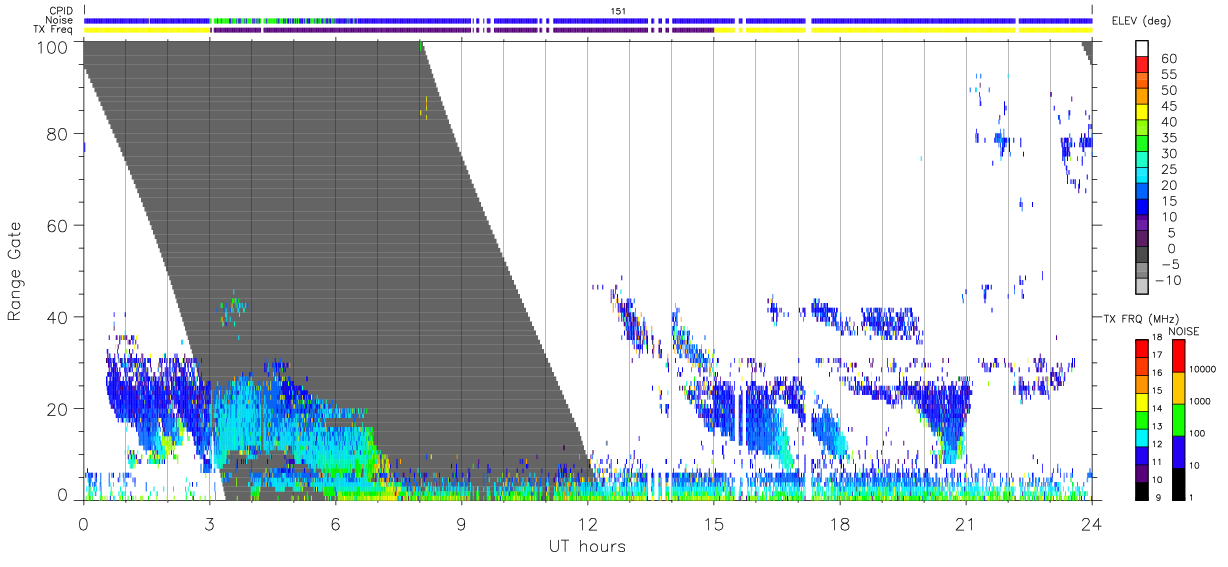
Task: Pick the red top segment of TX FRQ colorbar
Action: point(1141,349)
